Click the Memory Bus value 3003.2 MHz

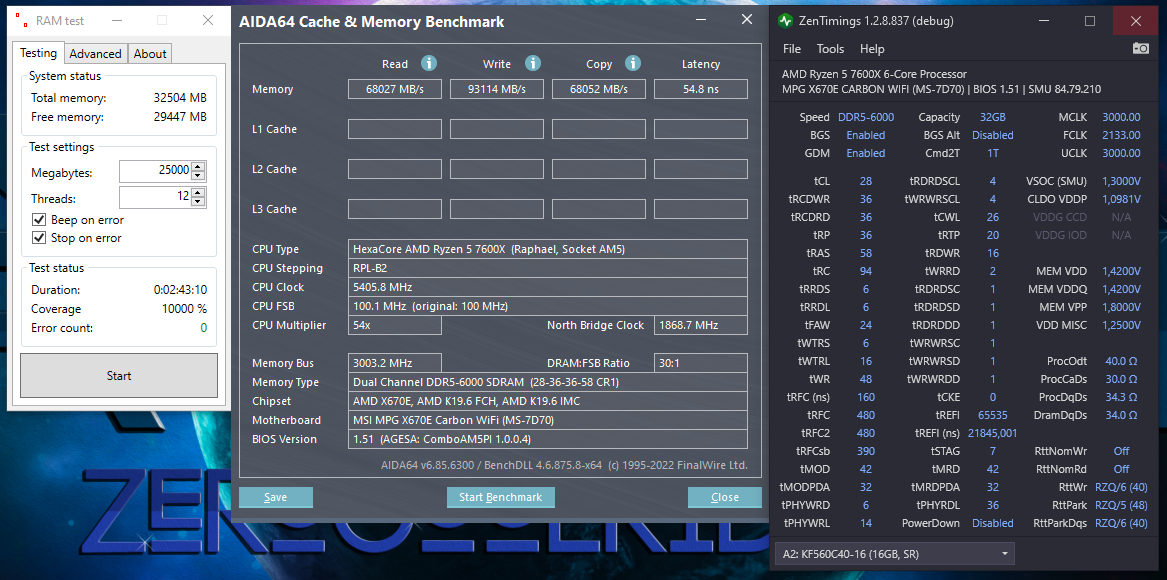point(395,363)
